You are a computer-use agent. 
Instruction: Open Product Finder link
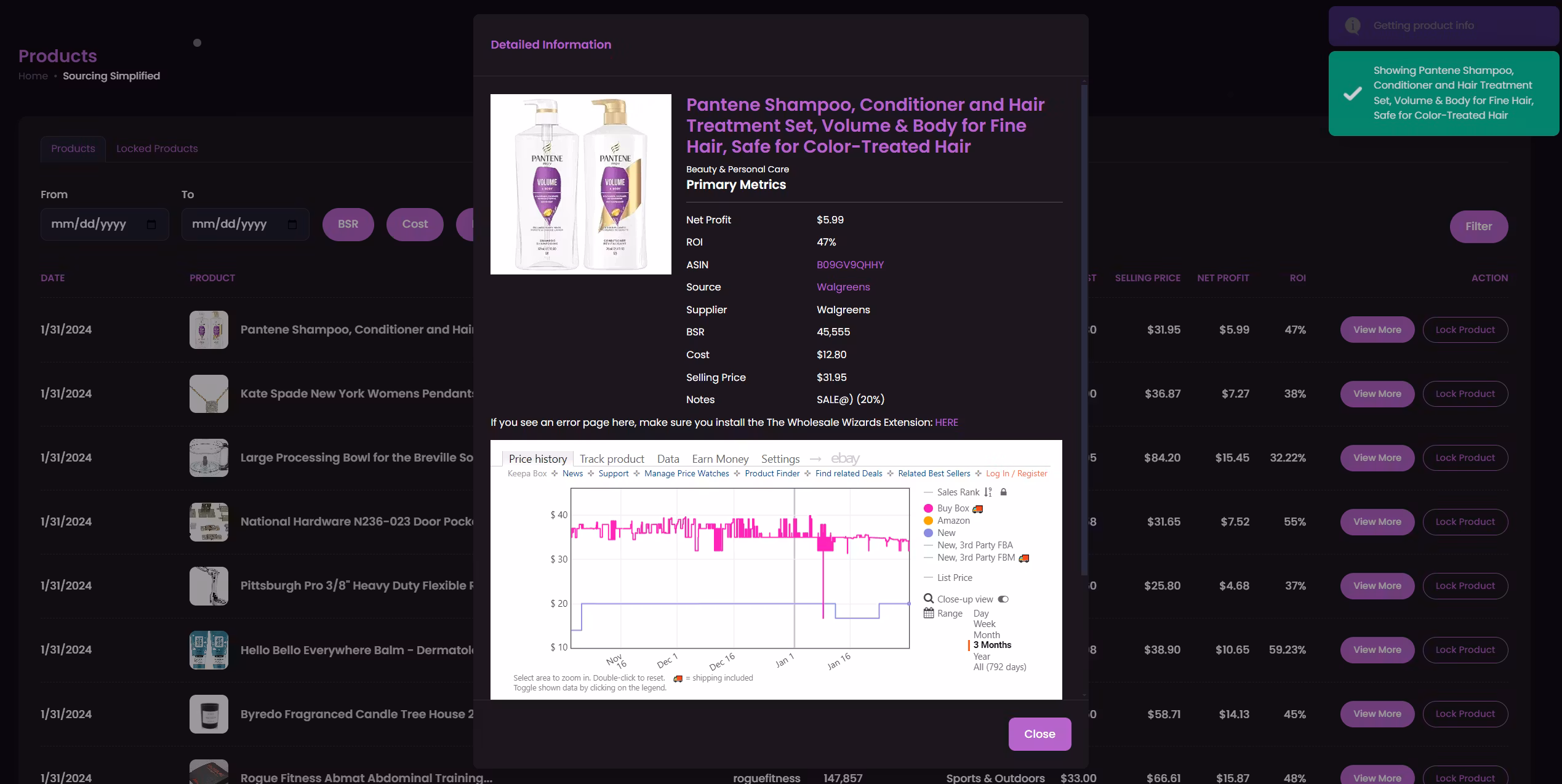pos(772,473)
